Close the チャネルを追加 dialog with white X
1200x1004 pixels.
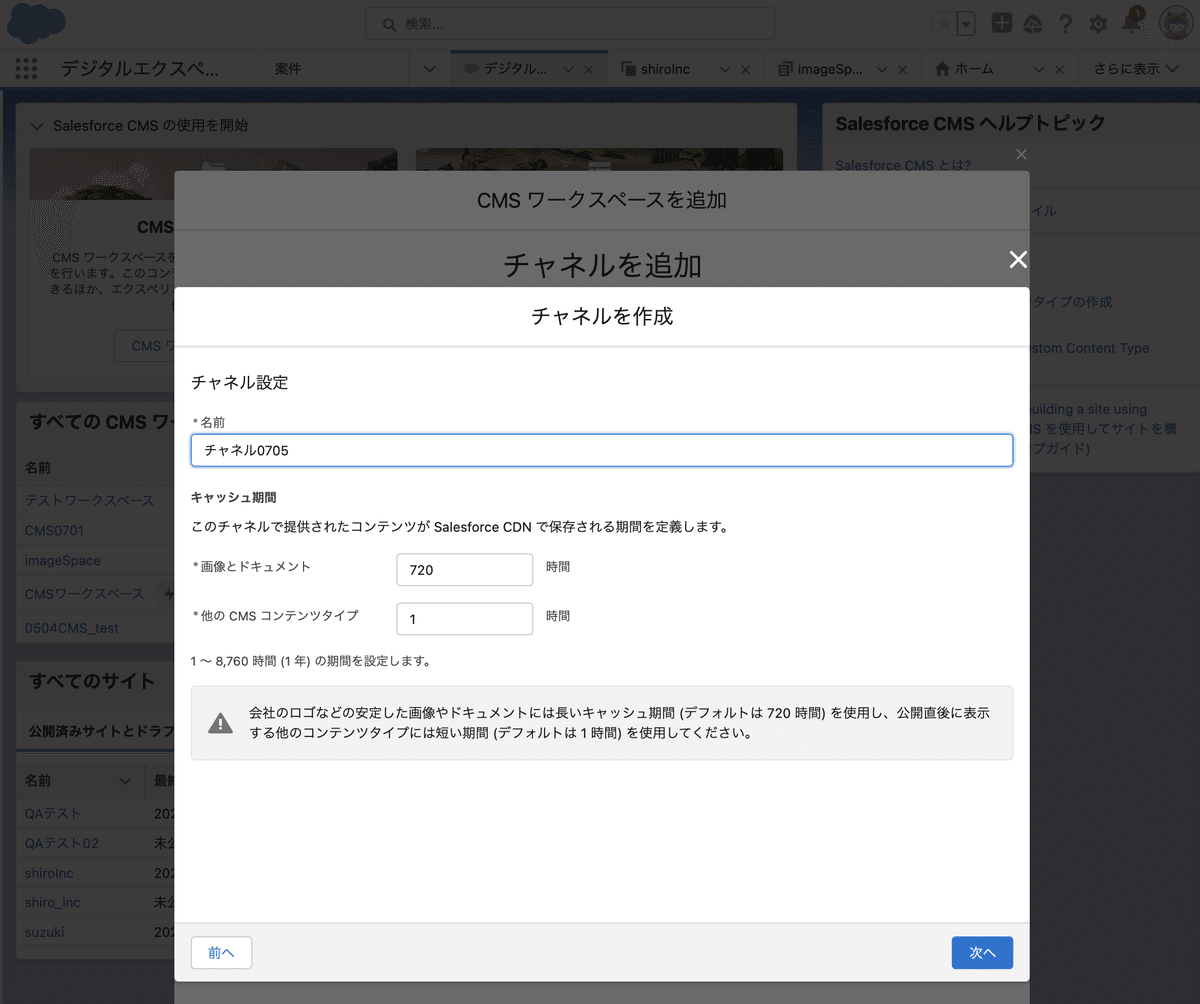(1018, 260)
